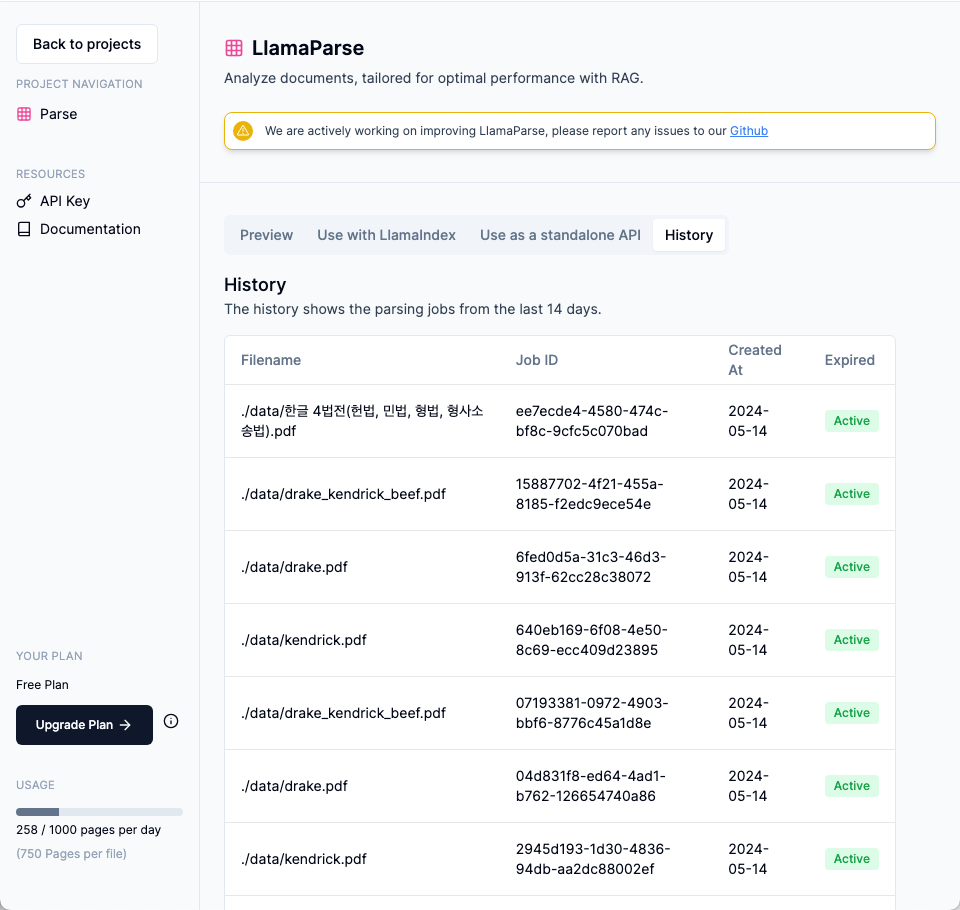Open the Documentation resource link
960x910 pixels.
tap(79, 229)
